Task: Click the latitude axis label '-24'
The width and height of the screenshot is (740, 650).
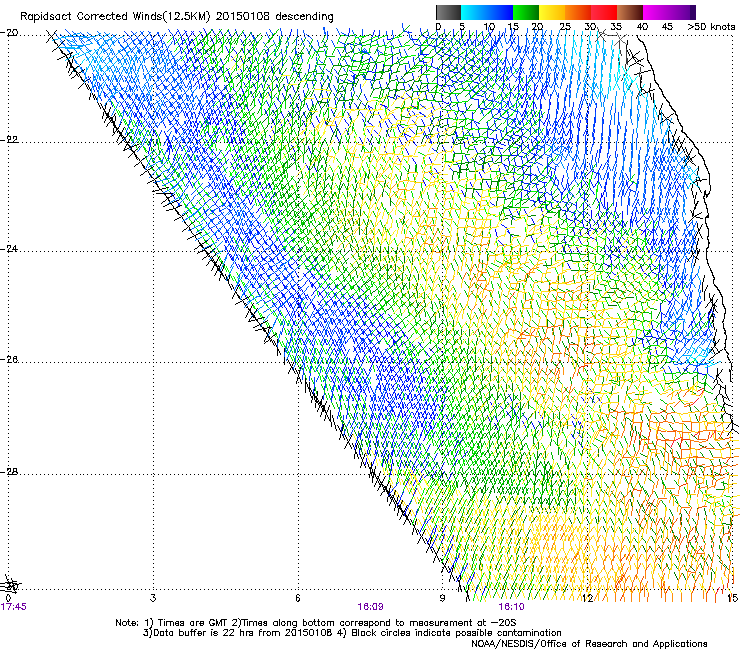Action: pos(9,249)
